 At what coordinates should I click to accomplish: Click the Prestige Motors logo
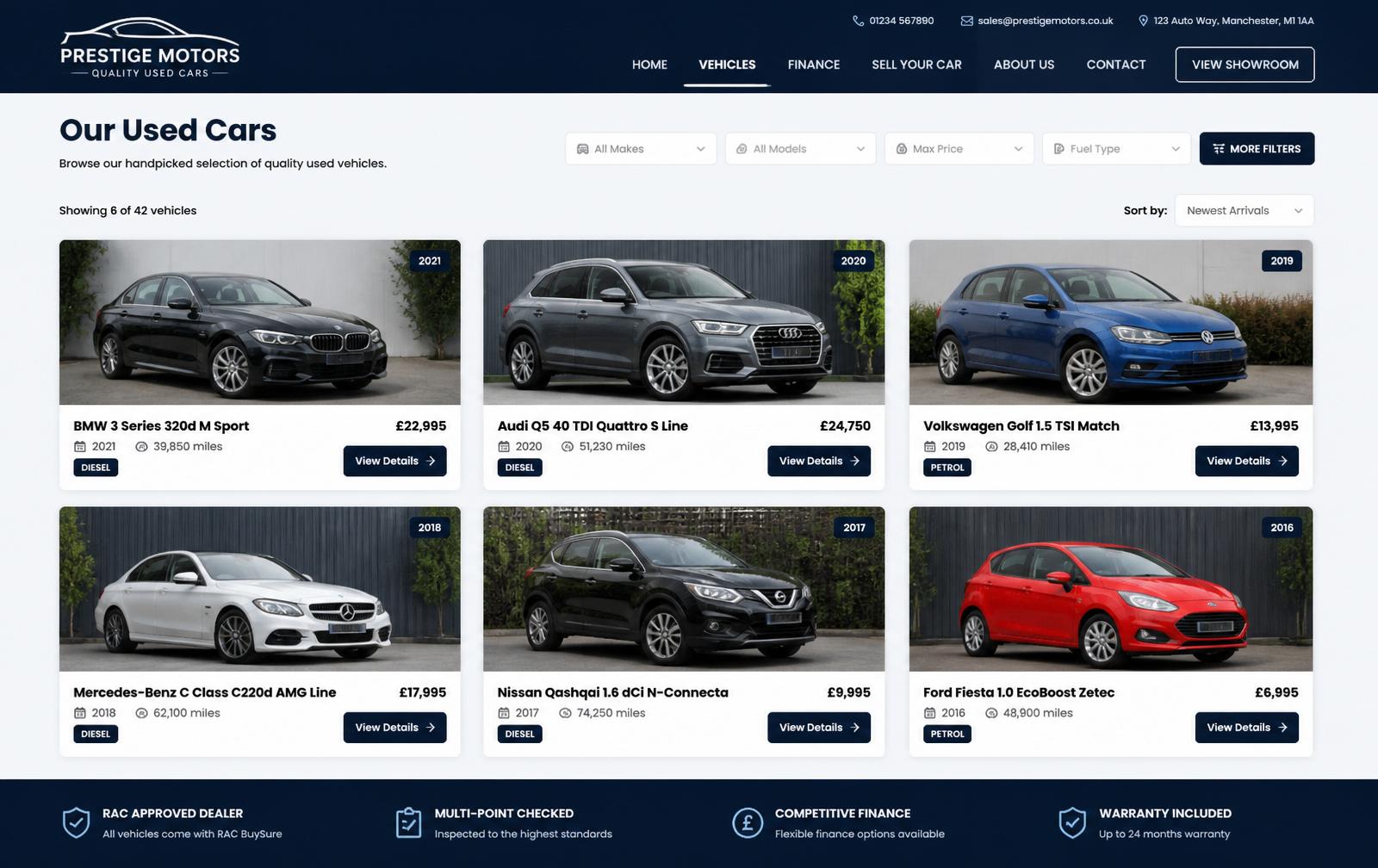click(150, 47)
